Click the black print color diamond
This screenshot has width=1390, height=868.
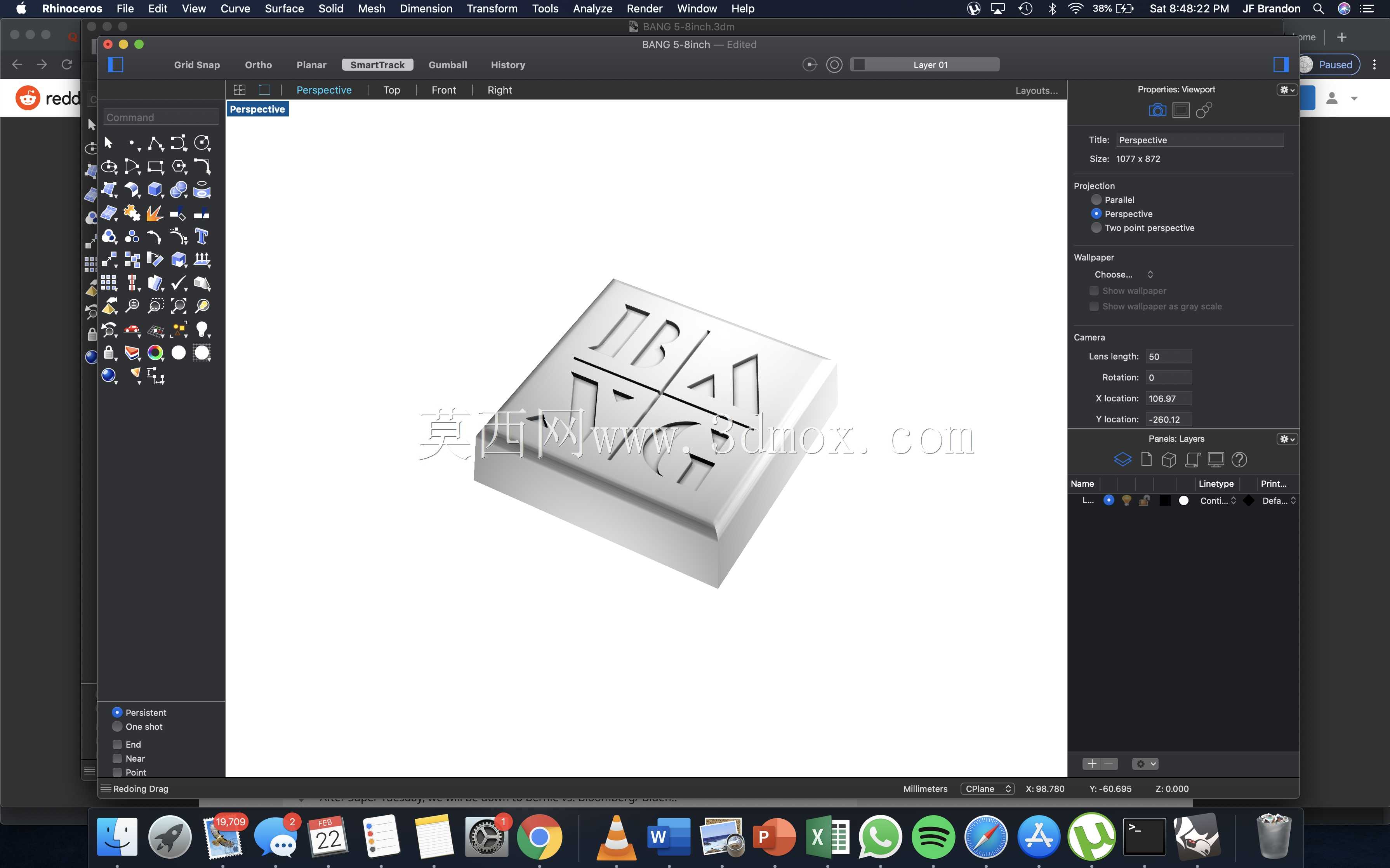[1248, 501]
